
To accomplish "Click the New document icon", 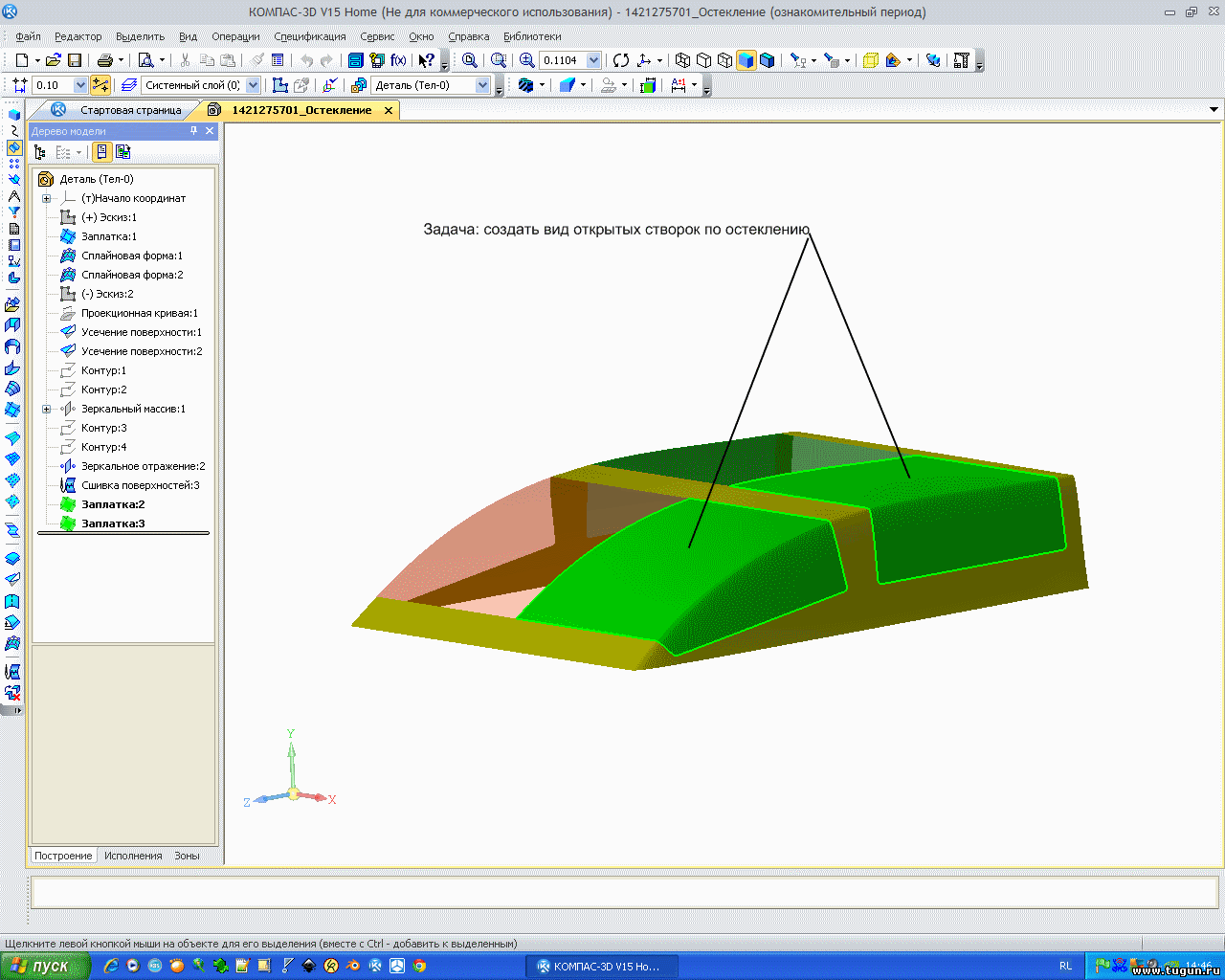I will [22, 60].
